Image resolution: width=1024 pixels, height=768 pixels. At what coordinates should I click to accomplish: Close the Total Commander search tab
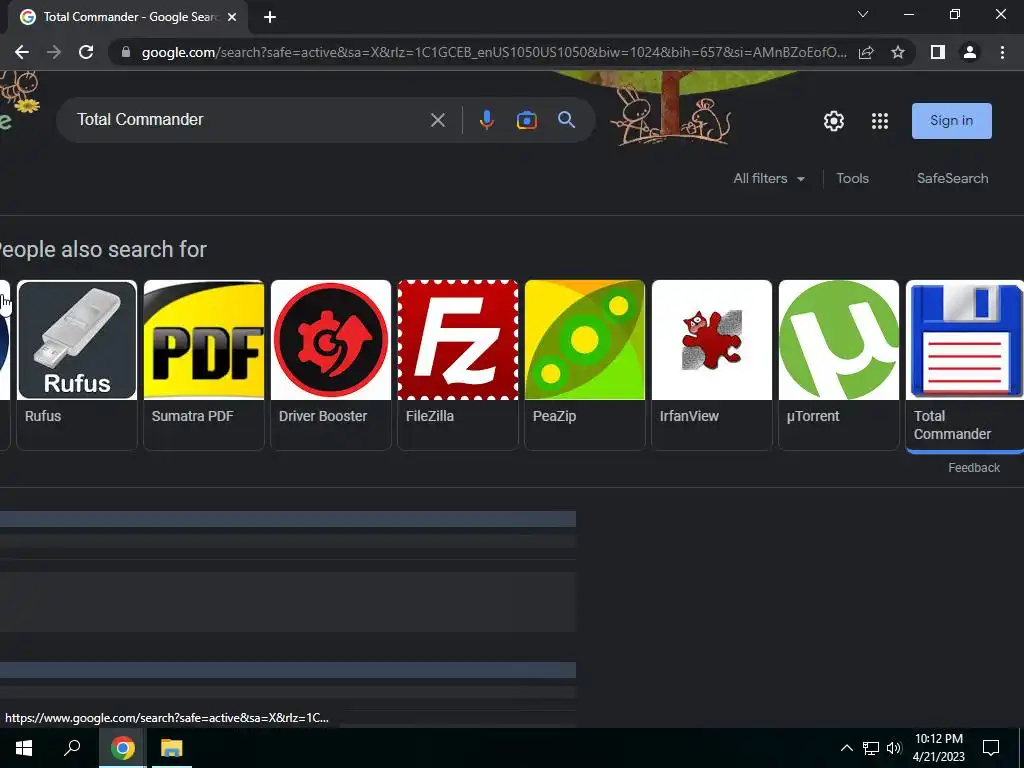[x=232, y=17]
